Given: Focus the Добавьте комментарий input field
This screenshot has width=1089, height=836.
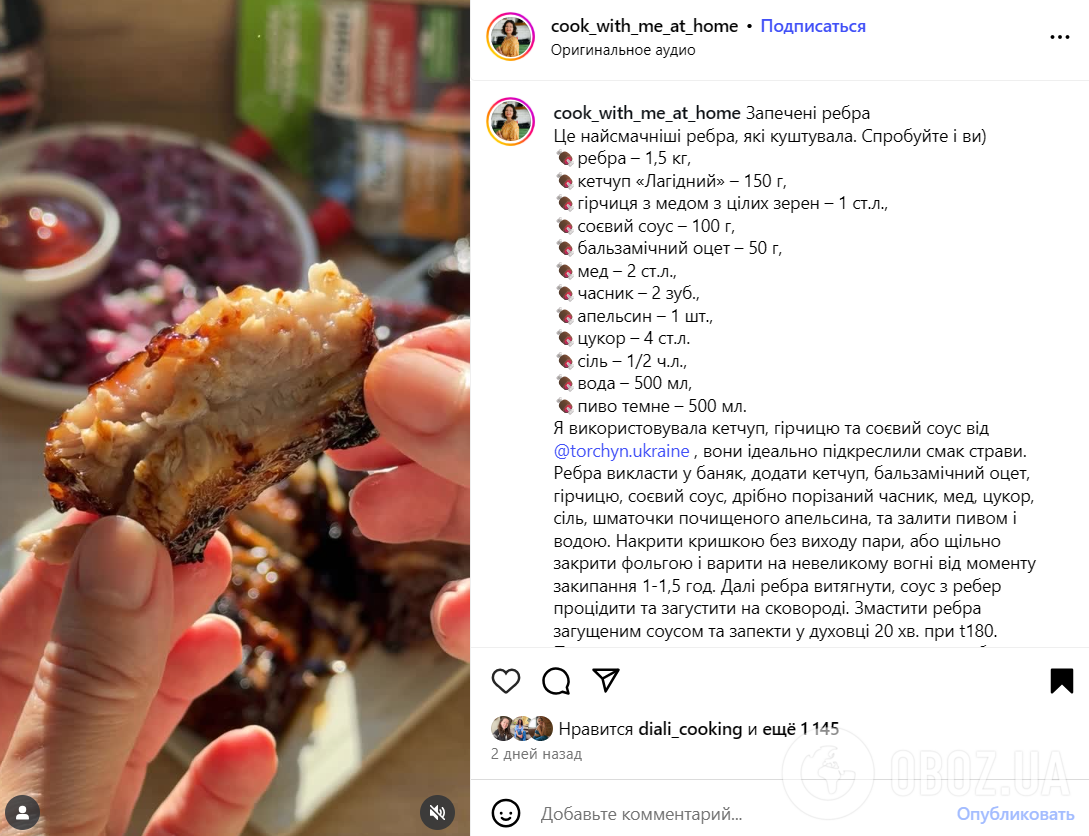Looking at the screenshot, I should tap(743, 814).
